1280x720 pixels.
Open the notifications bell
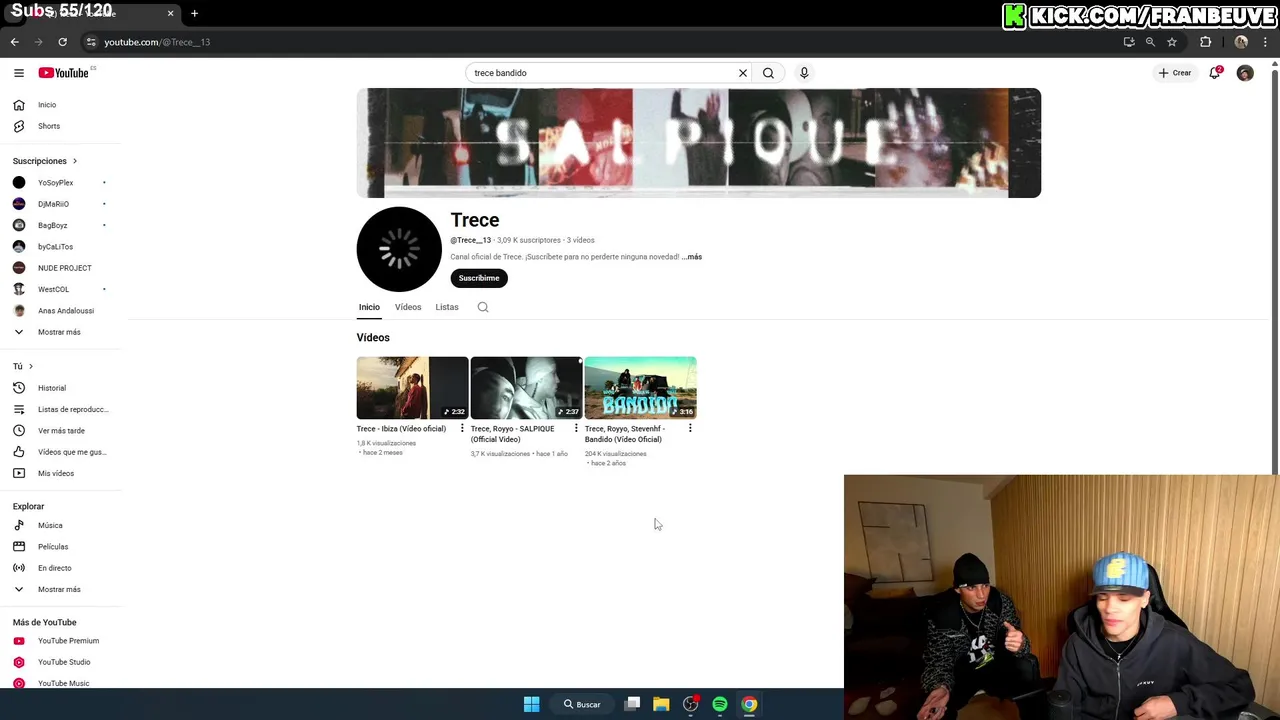pos(1215,73)
